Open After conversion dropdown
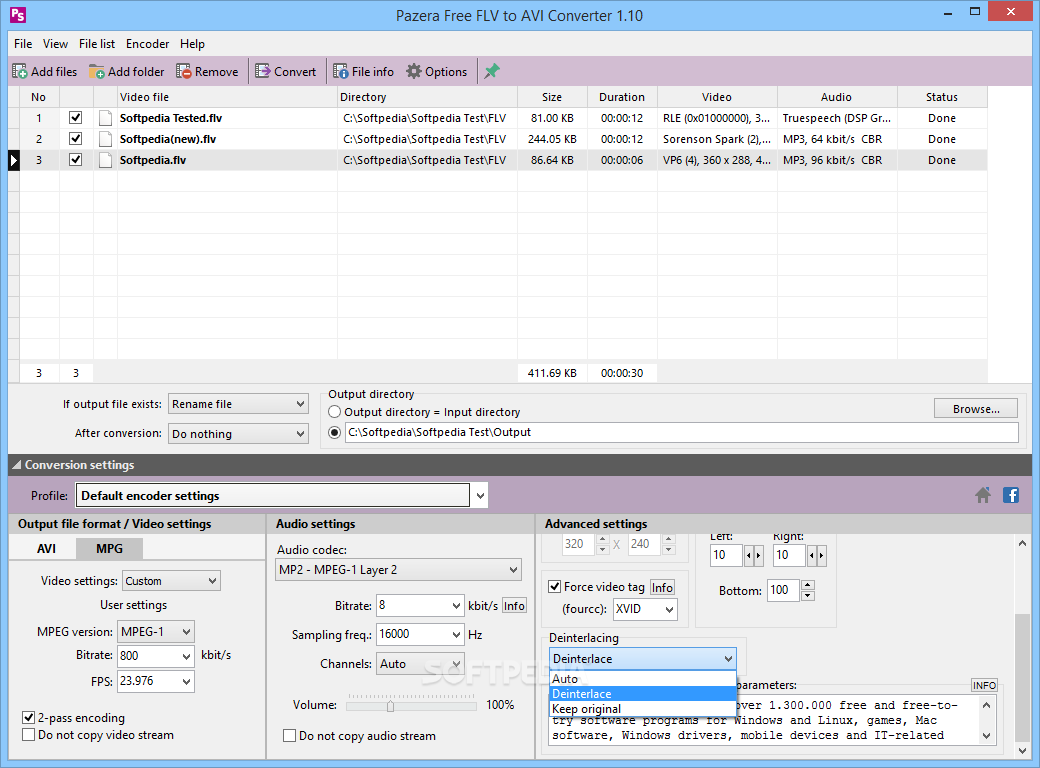 (238, 434)
